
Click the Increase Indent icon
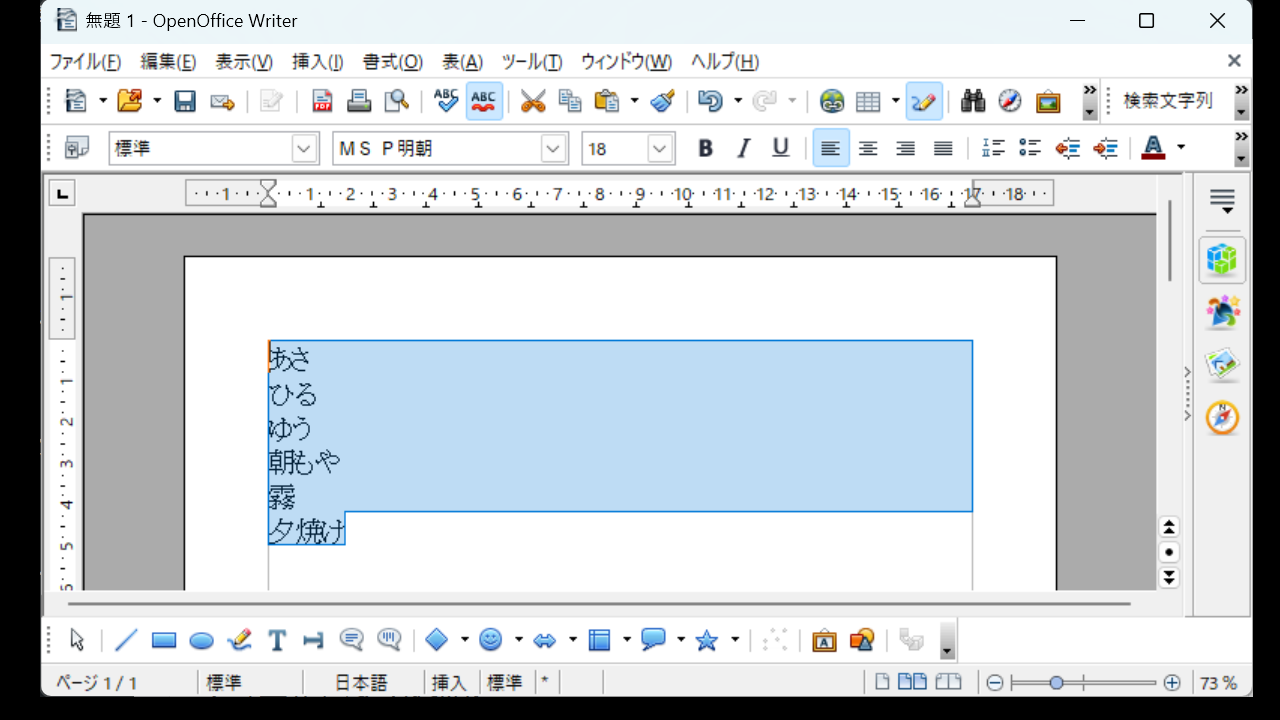1105,148
